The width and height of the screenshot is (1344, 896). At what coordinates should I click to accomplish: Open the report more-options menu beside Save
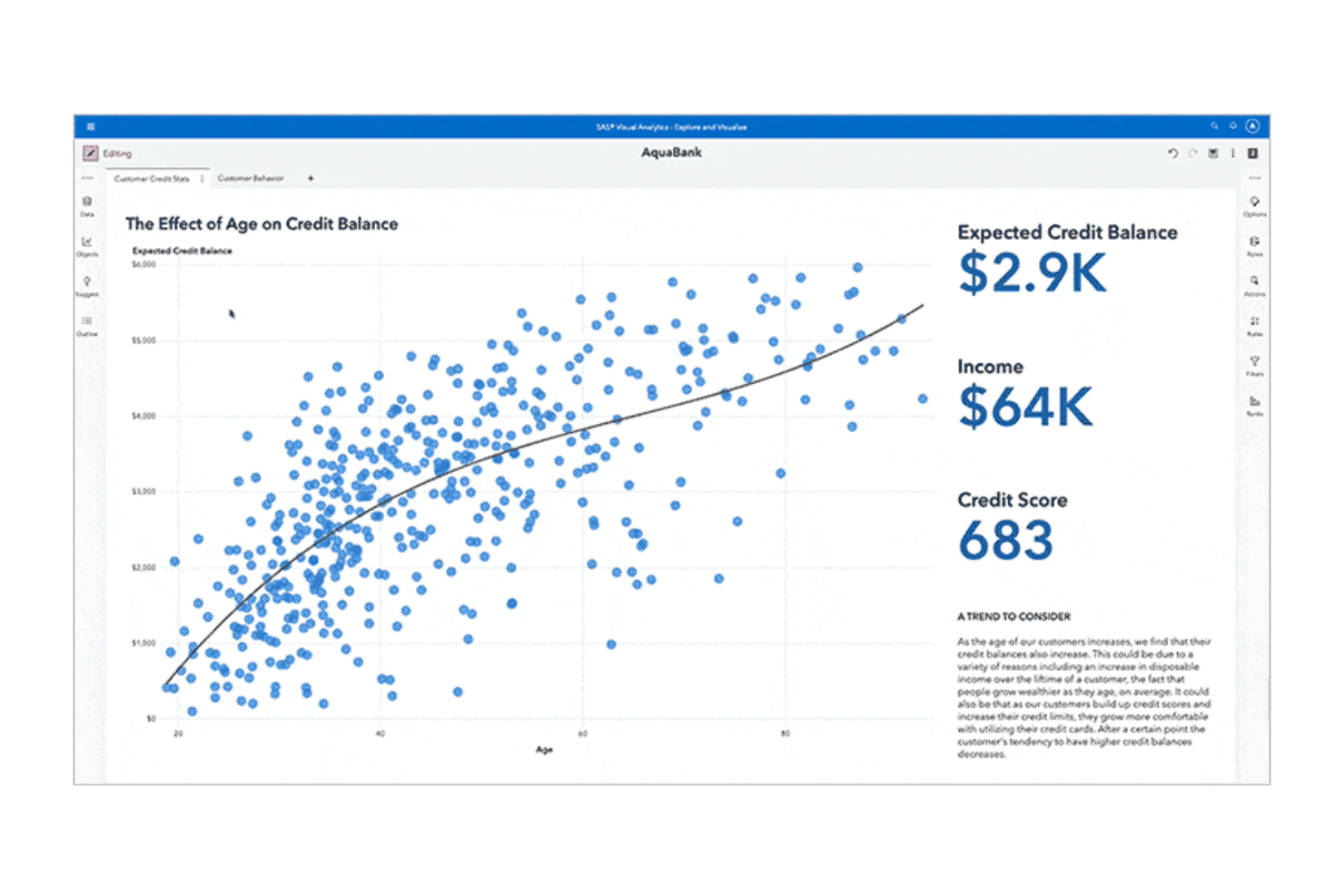1232,153
